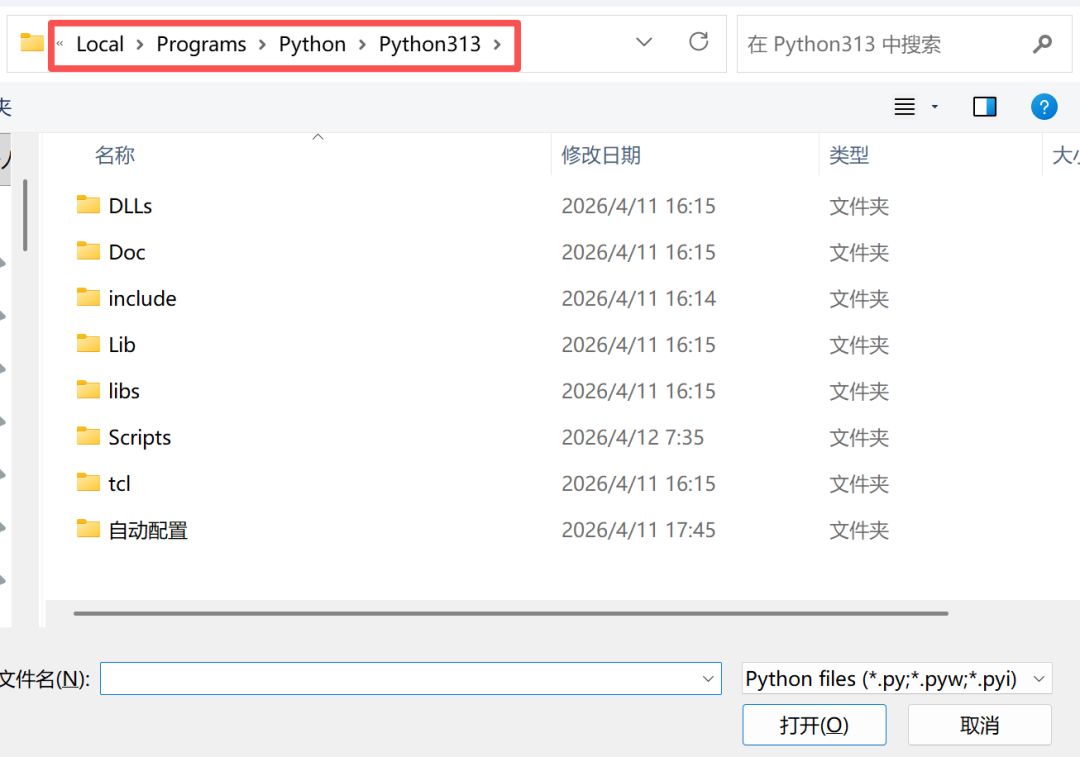Sort by 类型 column header
This screenshot has height=757, width=1080.
pyautogui.click(x=849, y=155)
